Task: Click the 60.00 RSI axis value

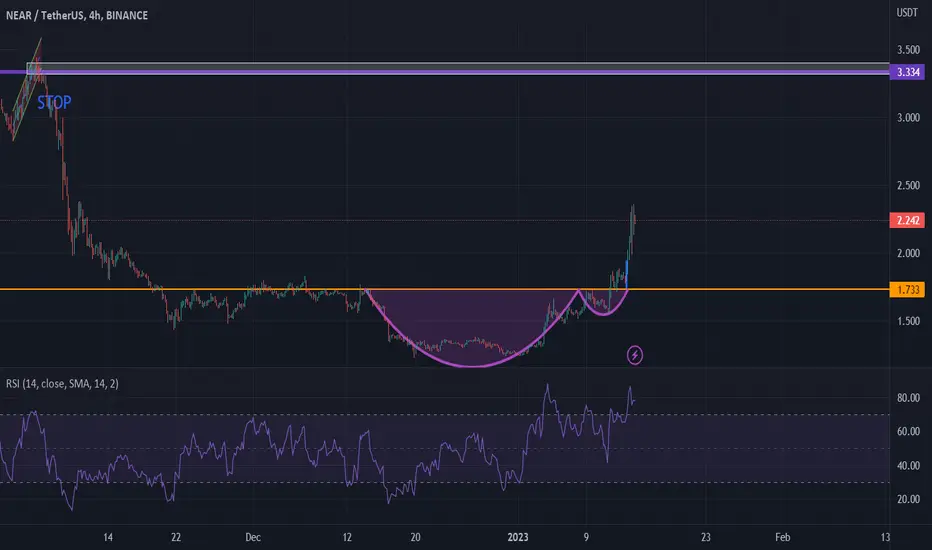Action: pos(908,431)
